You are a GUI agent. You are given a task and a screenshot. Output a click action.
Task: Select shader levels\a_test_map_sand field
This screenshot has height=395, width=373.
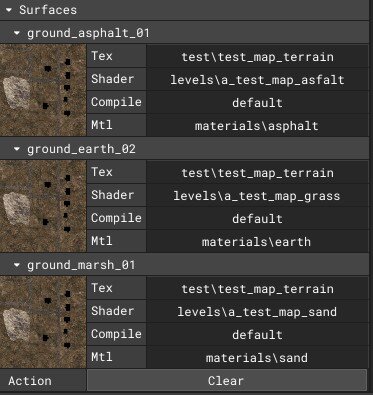click(257, 311)
